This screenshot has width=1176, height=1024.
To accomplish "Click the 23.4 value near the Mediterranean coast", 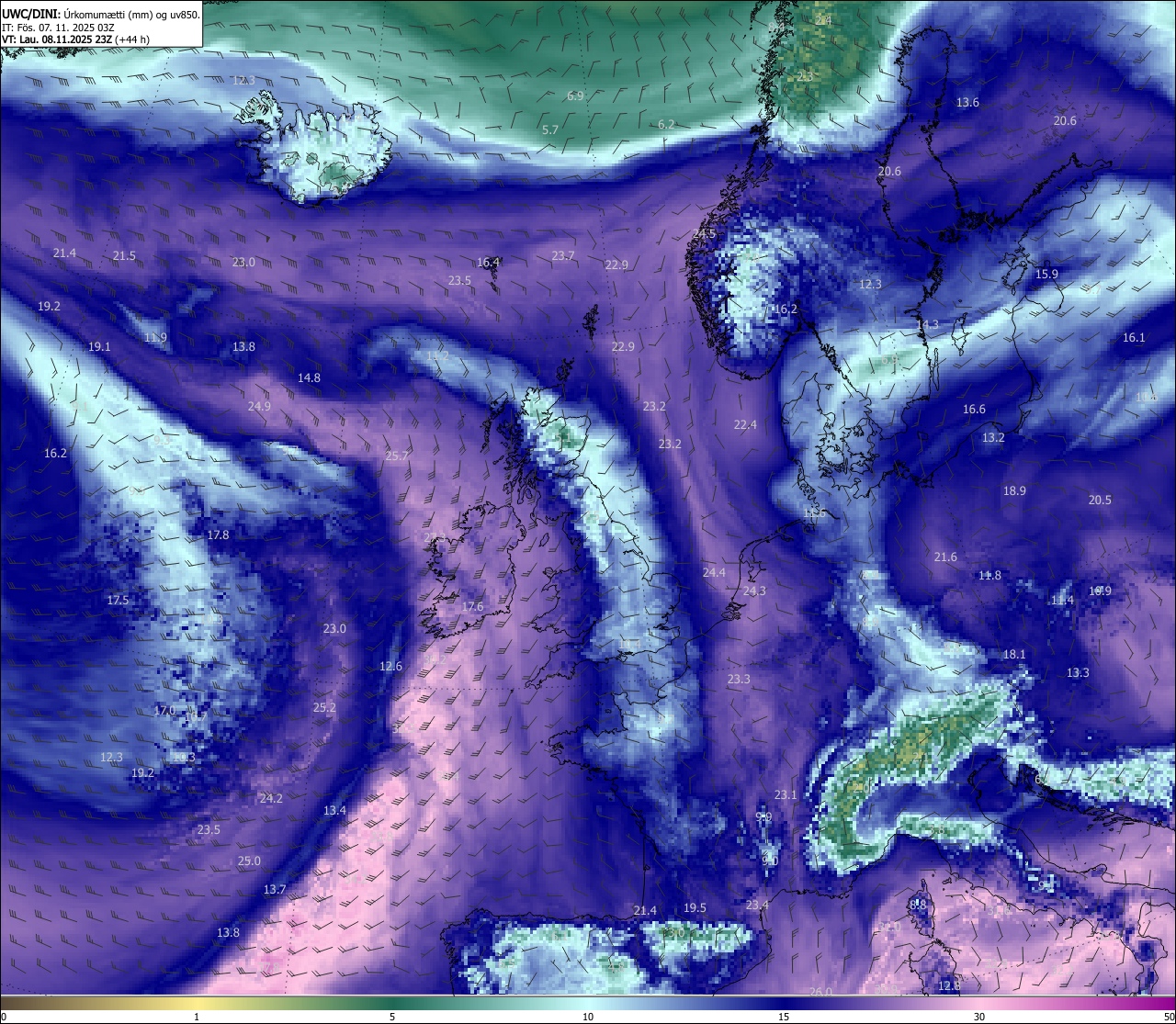I will [x=757, y=905].
